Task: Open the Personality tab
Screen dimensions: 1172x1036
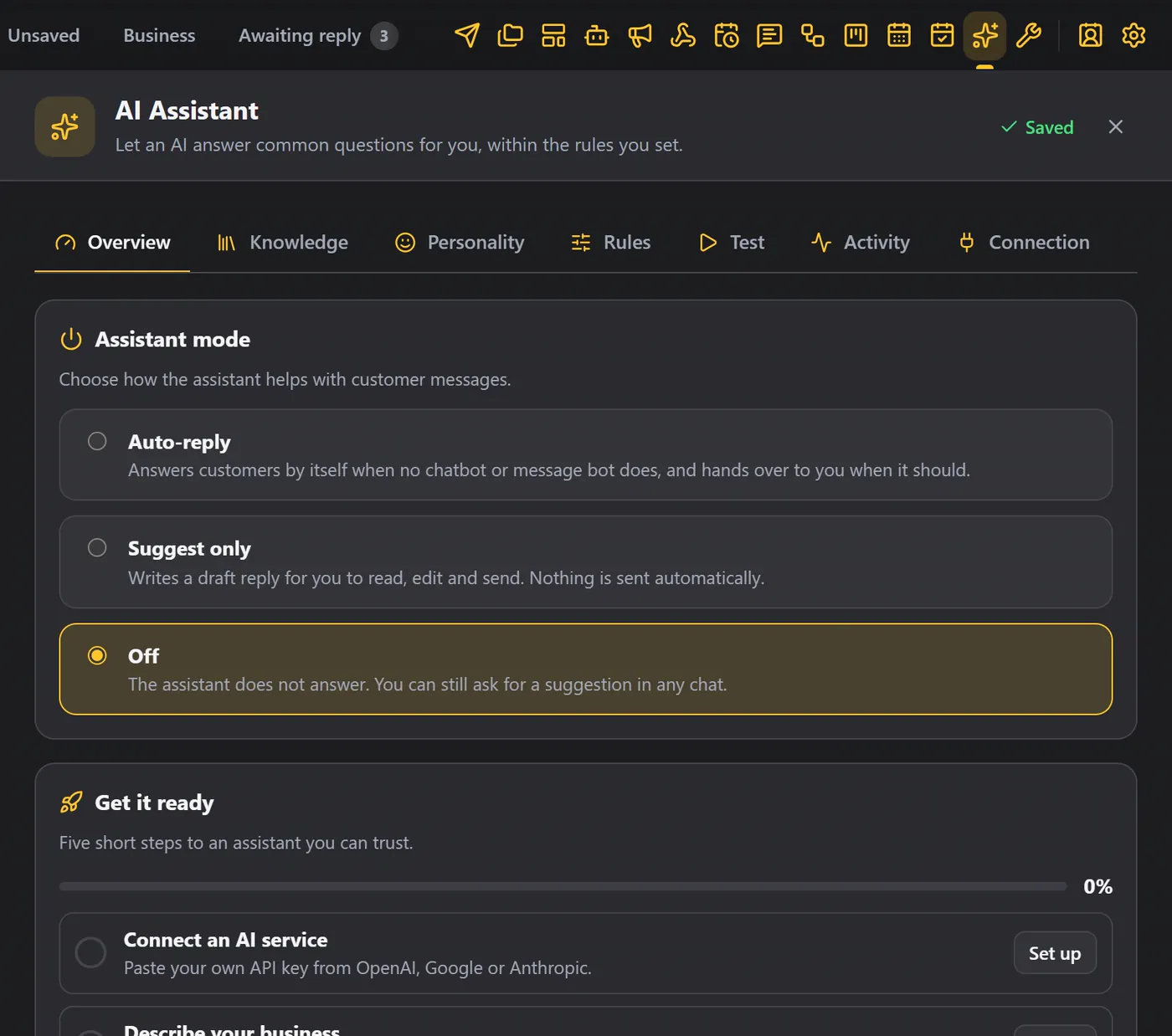Action: (x=460, y=243)
